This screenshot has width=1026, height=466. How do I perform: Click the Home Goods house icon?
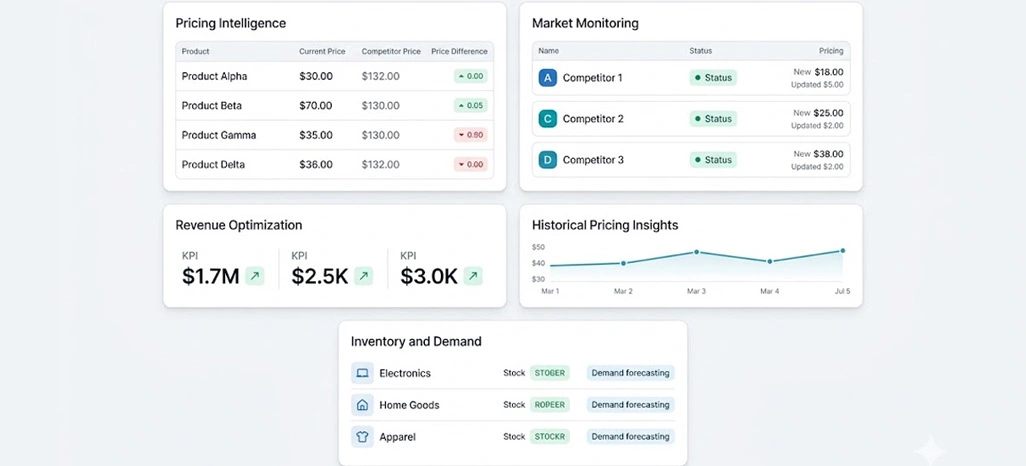tap(362, 405)
